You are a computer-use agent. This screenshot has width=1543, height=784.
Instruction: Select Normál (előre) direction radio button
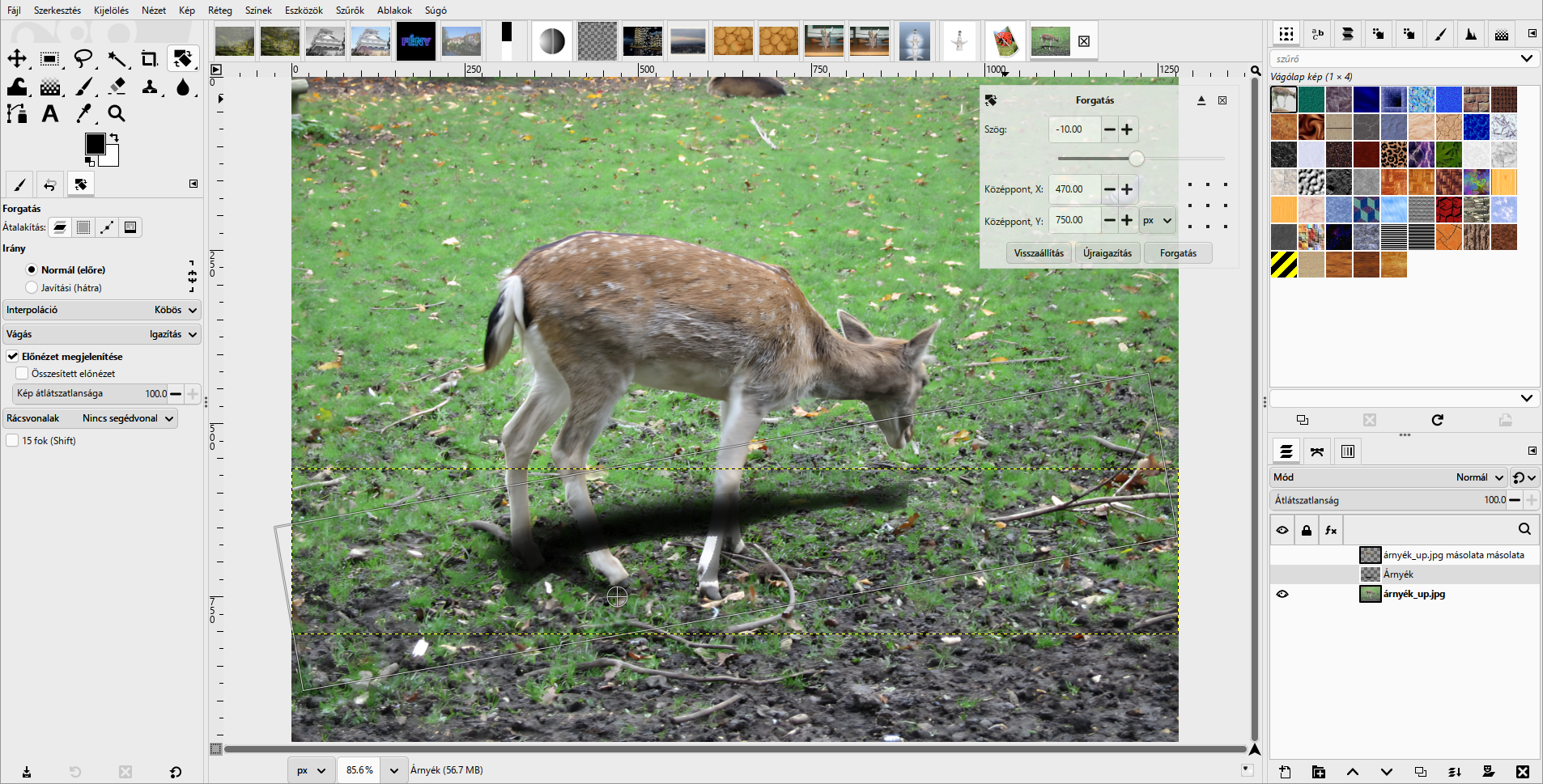pos(32,269)
